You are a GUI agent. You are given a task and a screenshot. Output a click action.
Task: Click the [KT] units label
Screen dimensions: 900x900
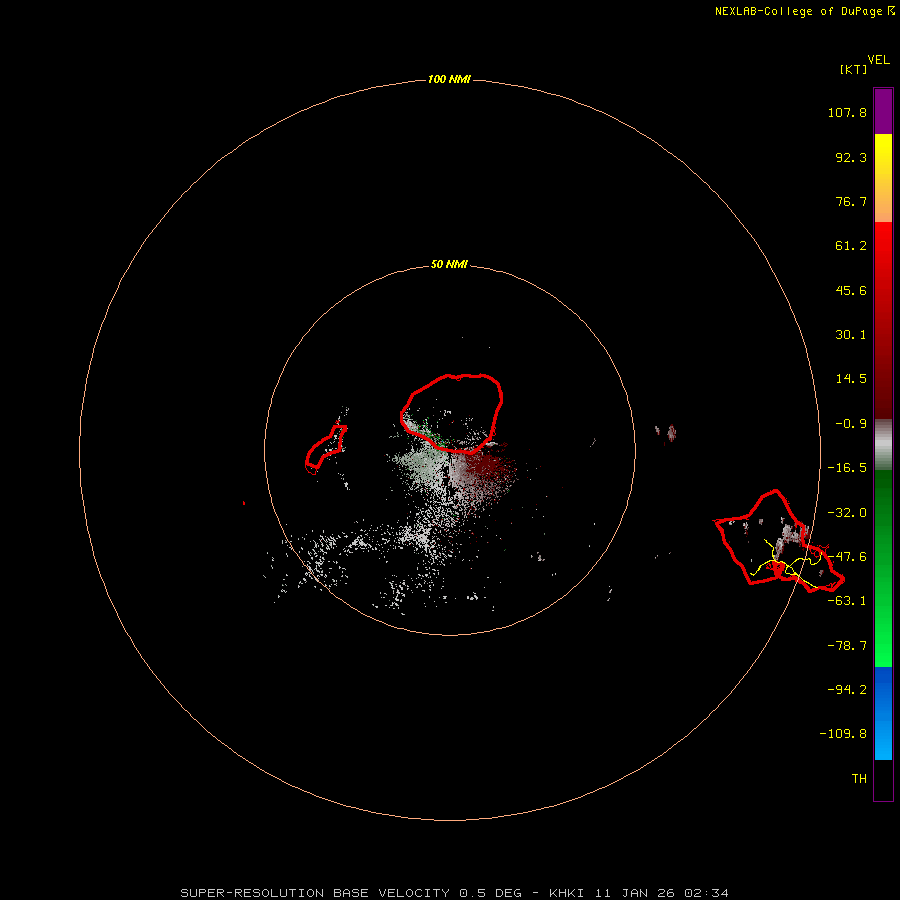point(854,69)
